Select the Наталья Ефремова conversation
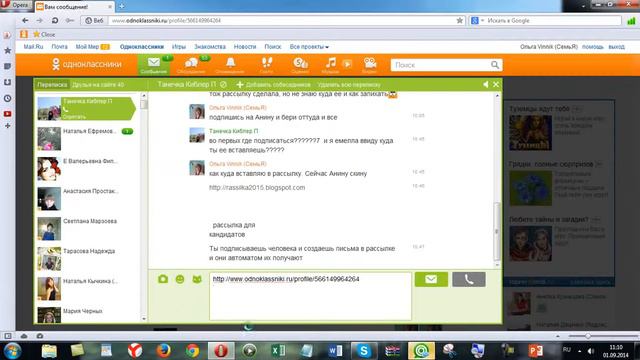 tap(86, 139)
